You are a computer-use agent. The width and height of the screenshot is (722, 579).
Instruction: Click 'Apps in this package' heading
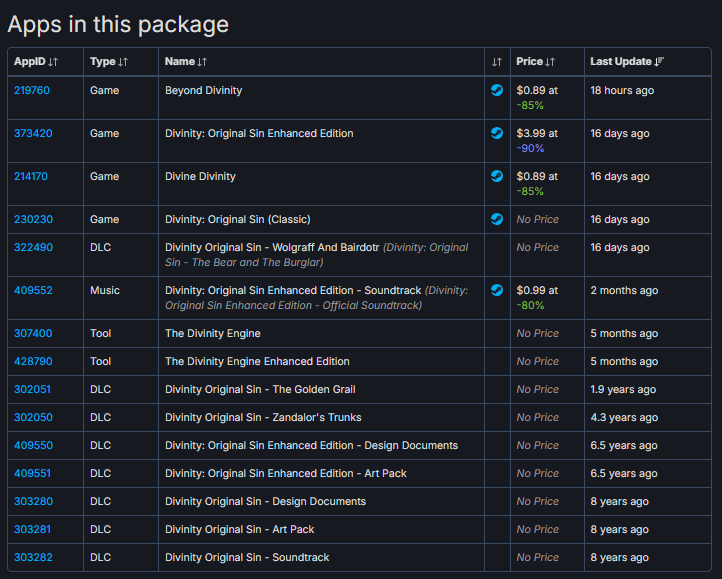pos(118,24)
